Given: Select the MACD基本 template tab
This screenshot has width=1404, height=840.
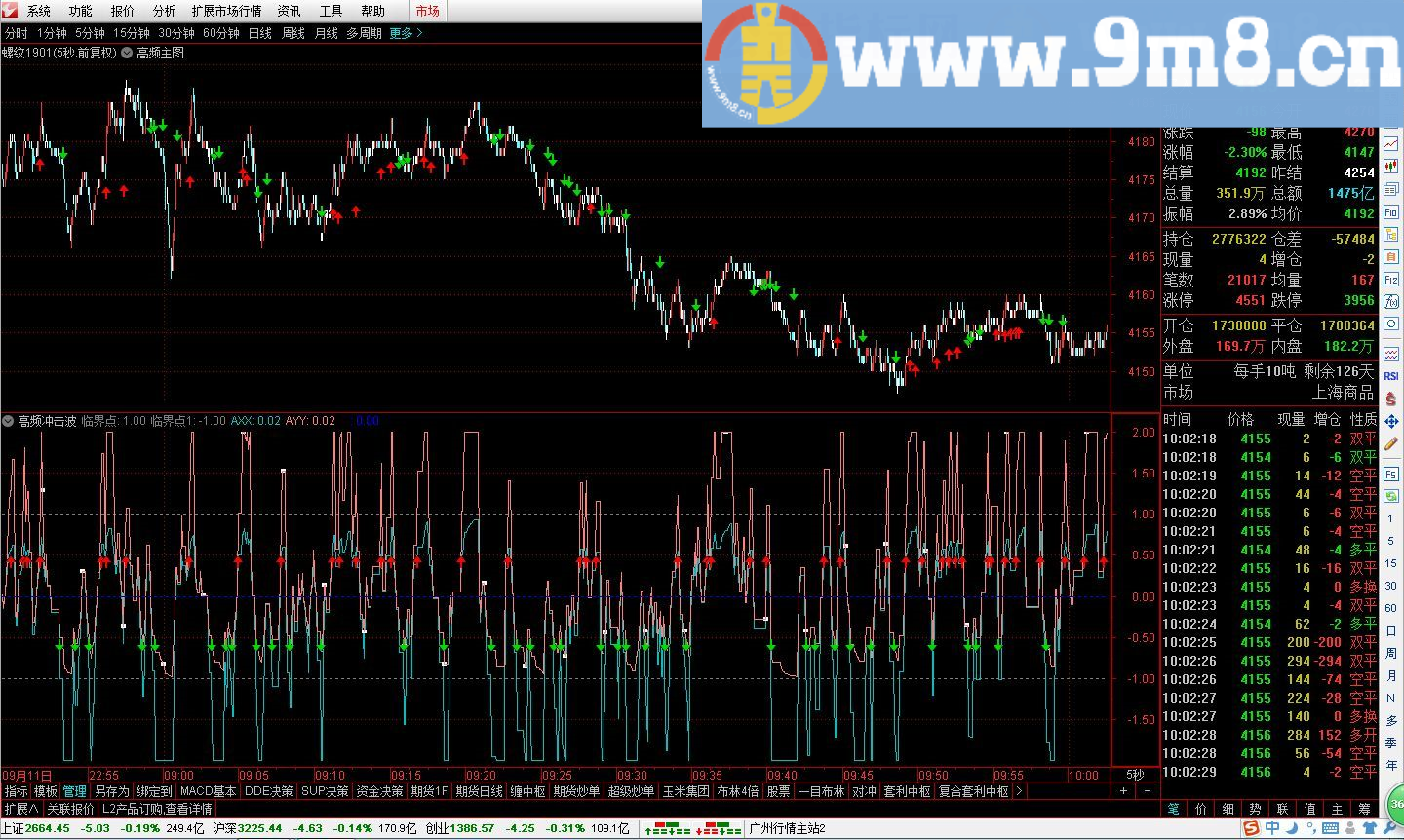Looking at the screenshot, I should coord(209,791).
